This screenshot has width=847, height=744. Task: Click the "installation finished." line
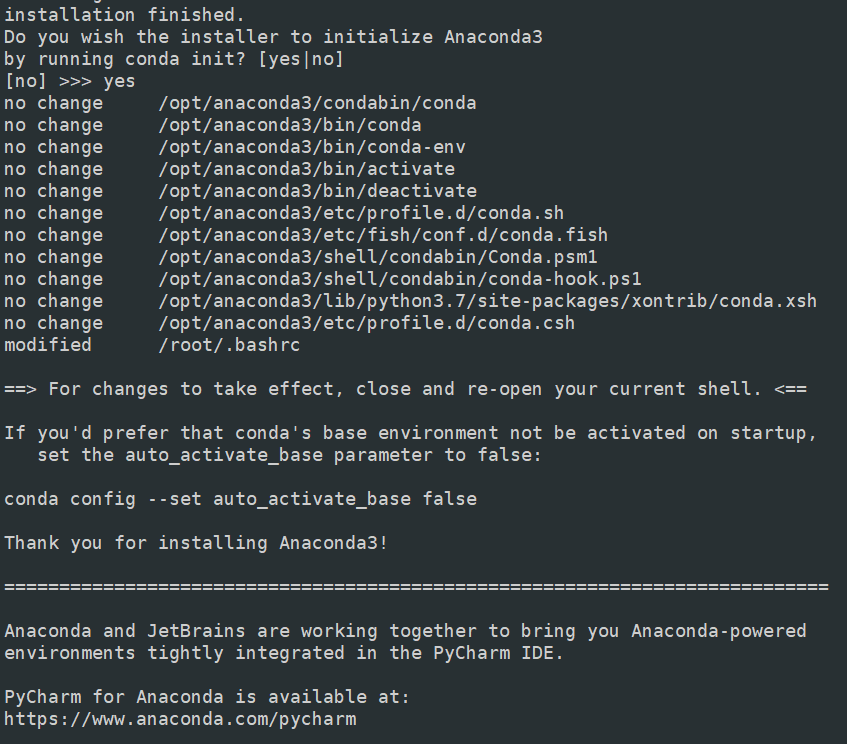(x=124, y=15)
